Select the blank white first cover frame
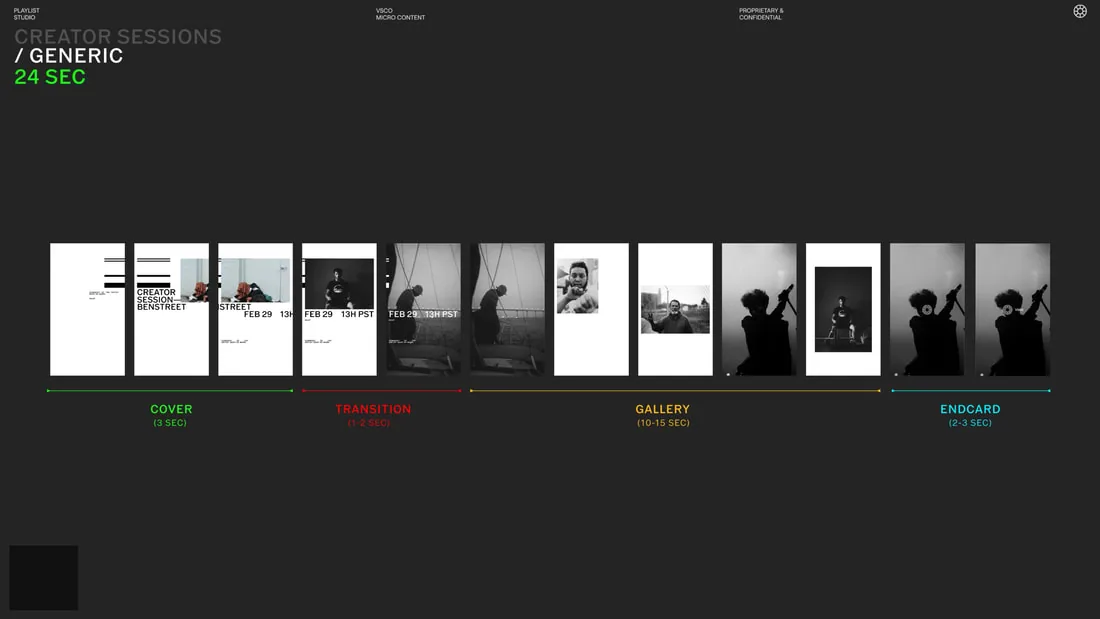The height and width of the screenshot is (619, 1100). [x=88, y=310]
